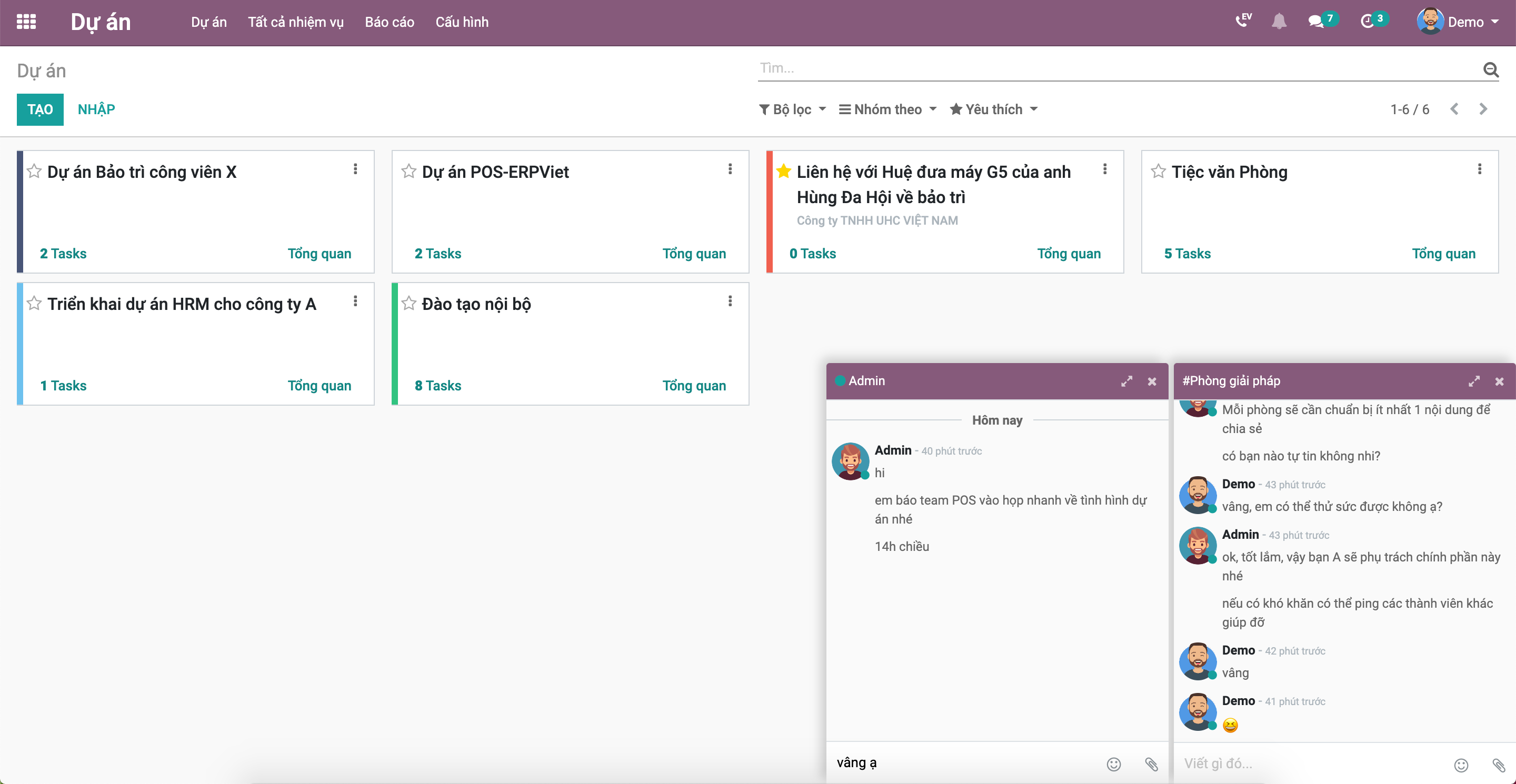
Task: Click the VoIP phone icon
Action: [1242, 21]
